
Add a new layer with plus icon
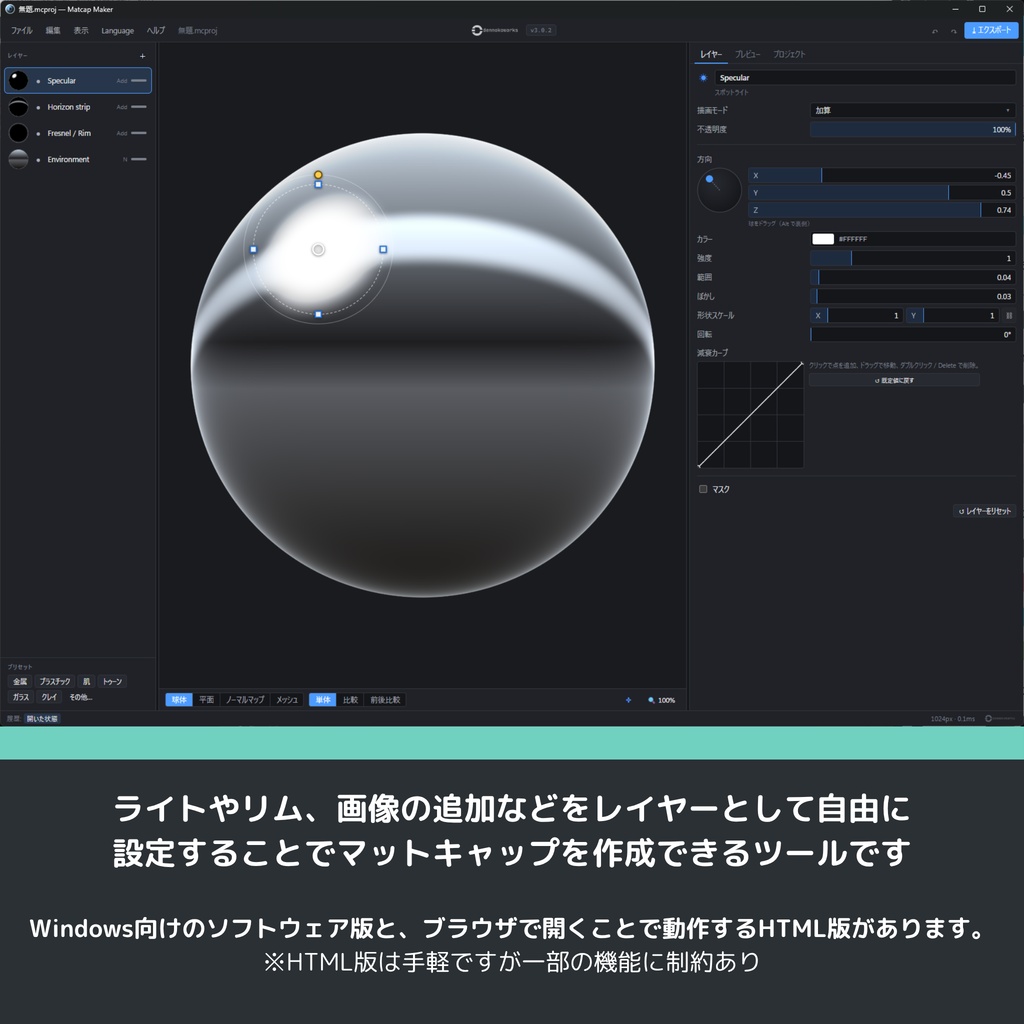click(x=142, y=56)
